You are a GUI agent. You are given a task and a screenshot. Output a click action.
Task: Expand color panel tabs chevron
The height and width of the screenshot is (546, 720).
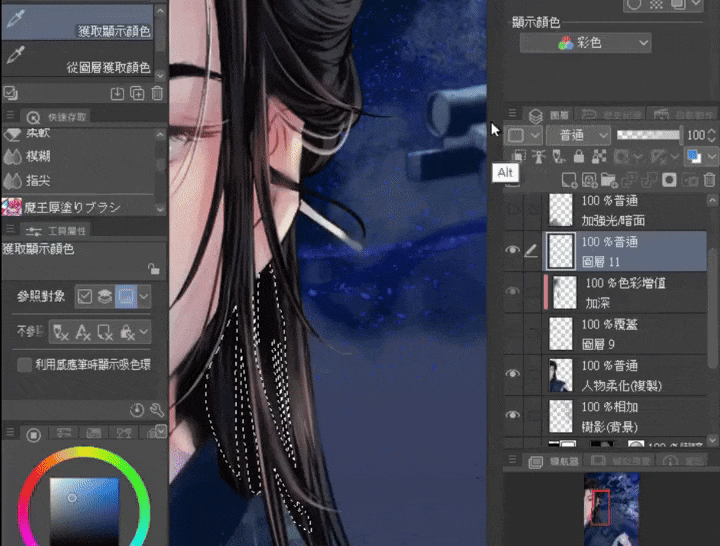161,431
